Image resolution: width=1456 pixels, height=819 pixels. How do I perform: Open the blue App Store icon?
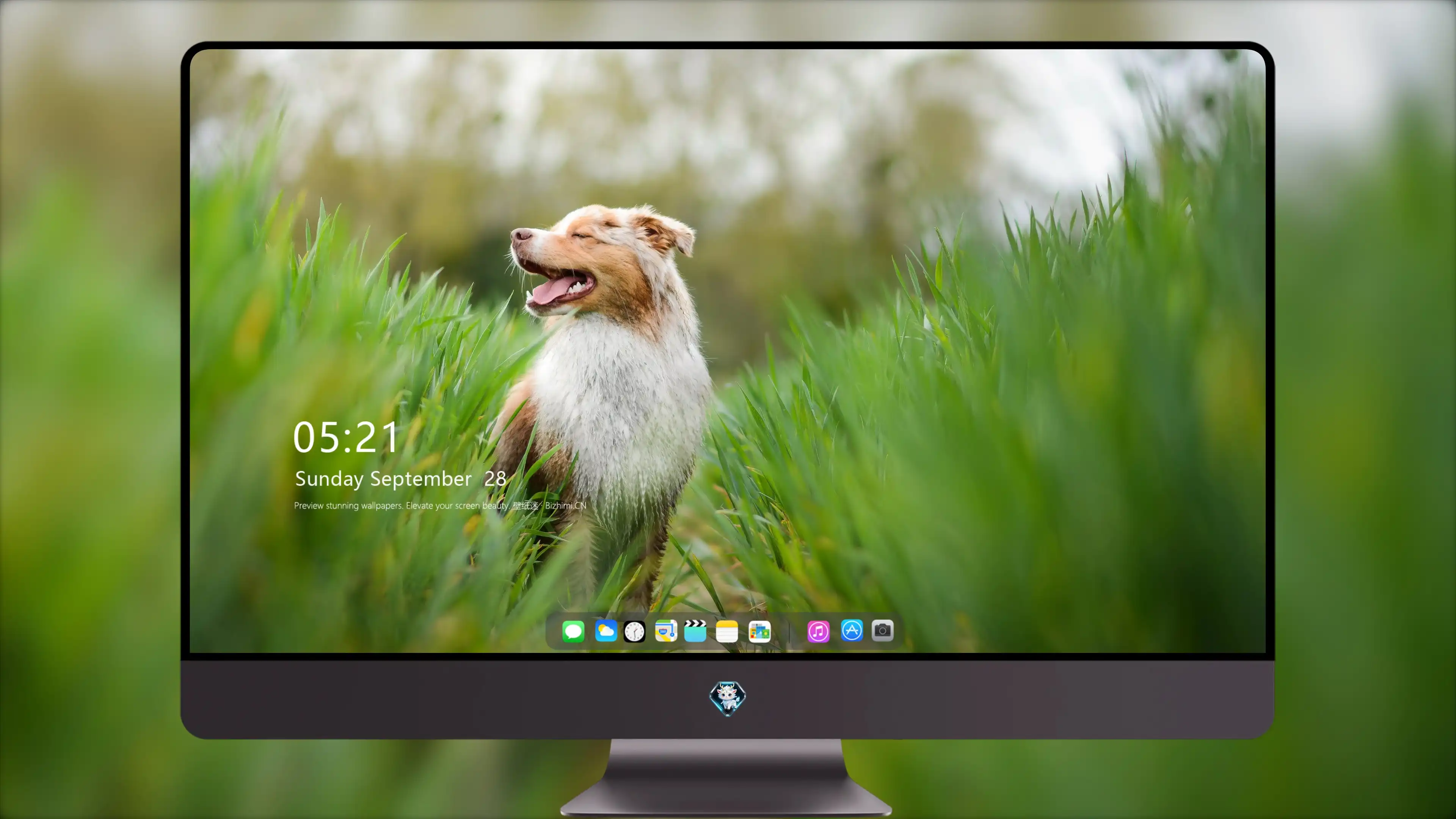click(852, 630)
